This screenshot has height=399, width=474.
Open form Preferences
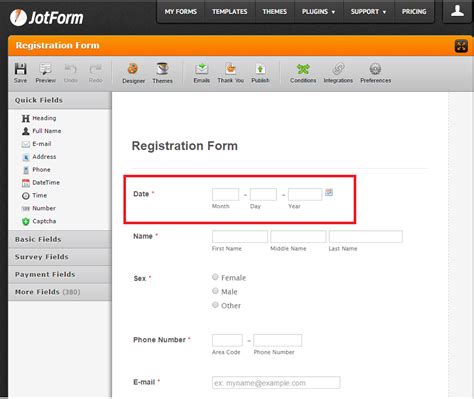[x=375, y=73]
